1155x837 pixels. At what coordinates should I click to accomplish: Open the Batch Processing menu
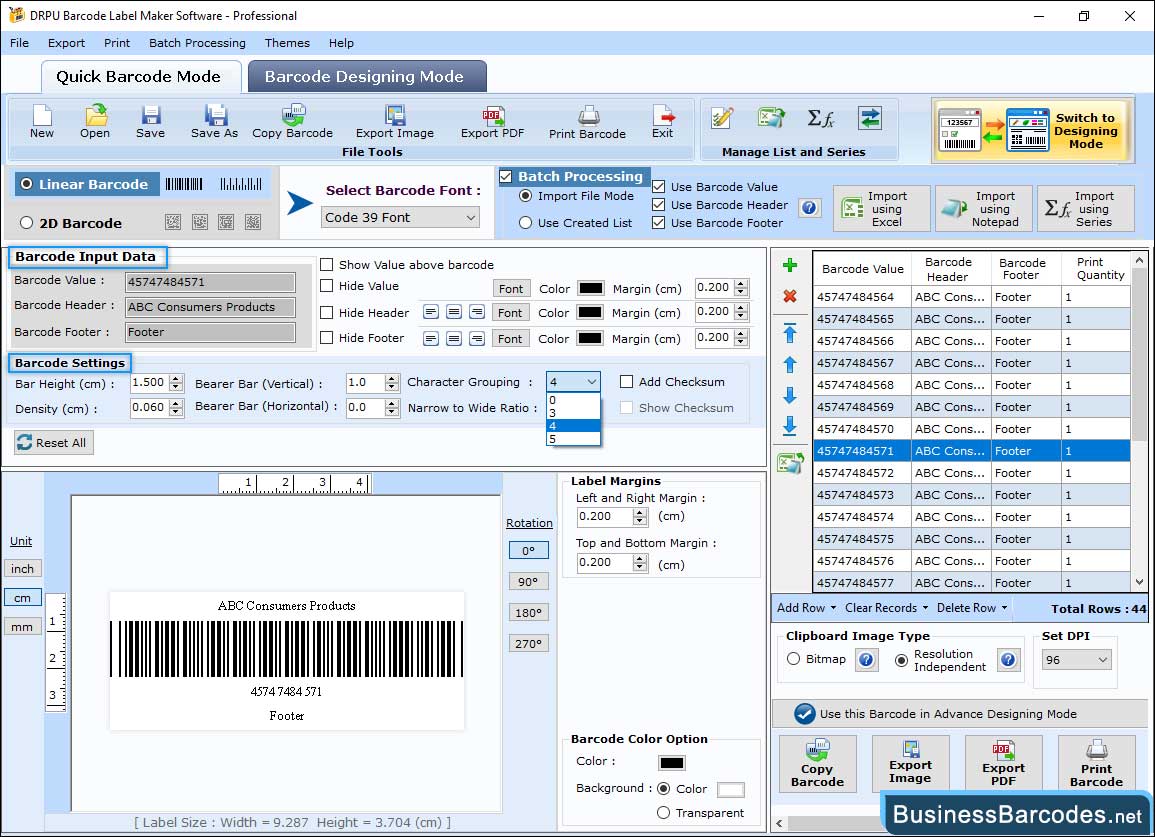click(197, 43)
